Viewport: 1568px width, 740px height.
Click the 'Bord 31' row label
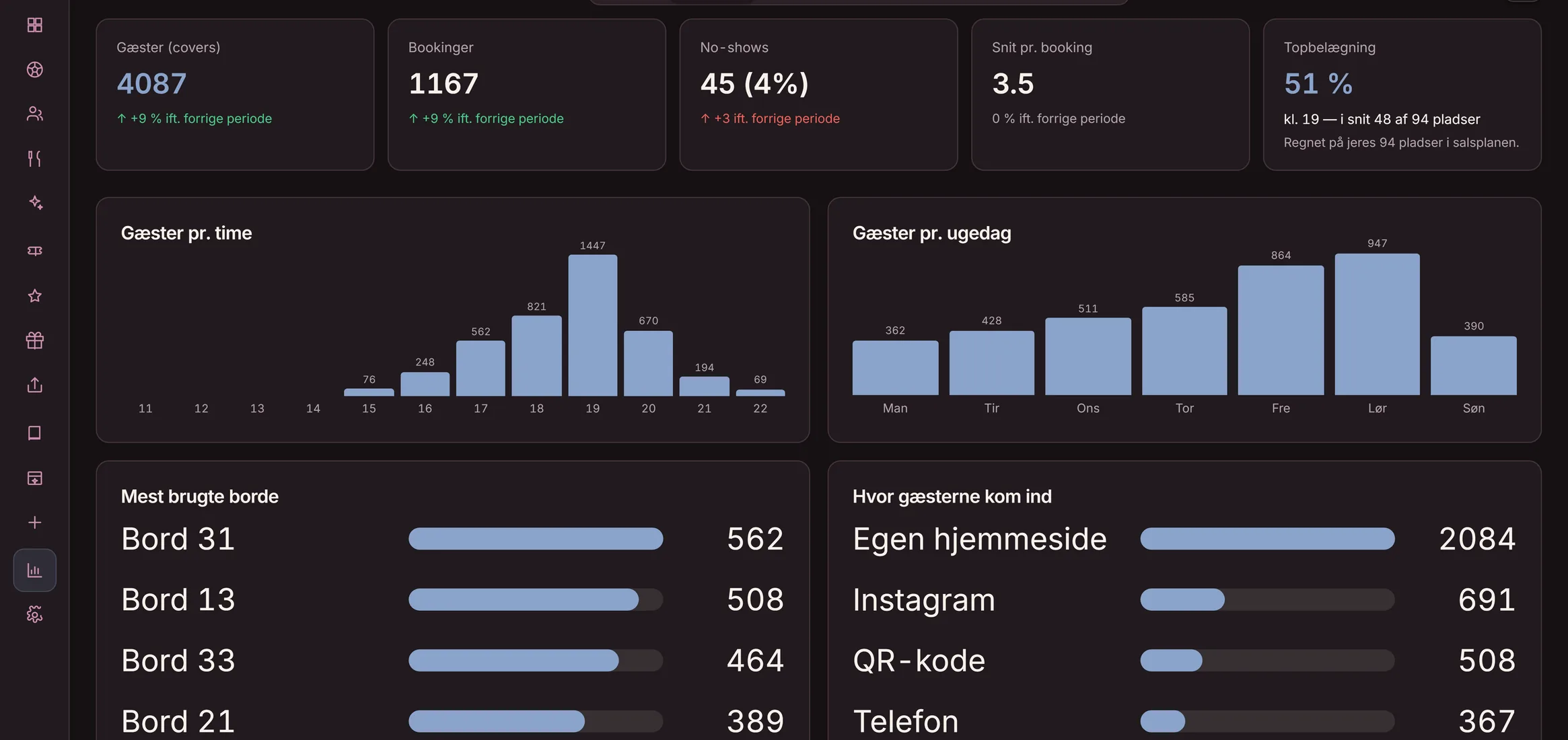tap(178, 539)
